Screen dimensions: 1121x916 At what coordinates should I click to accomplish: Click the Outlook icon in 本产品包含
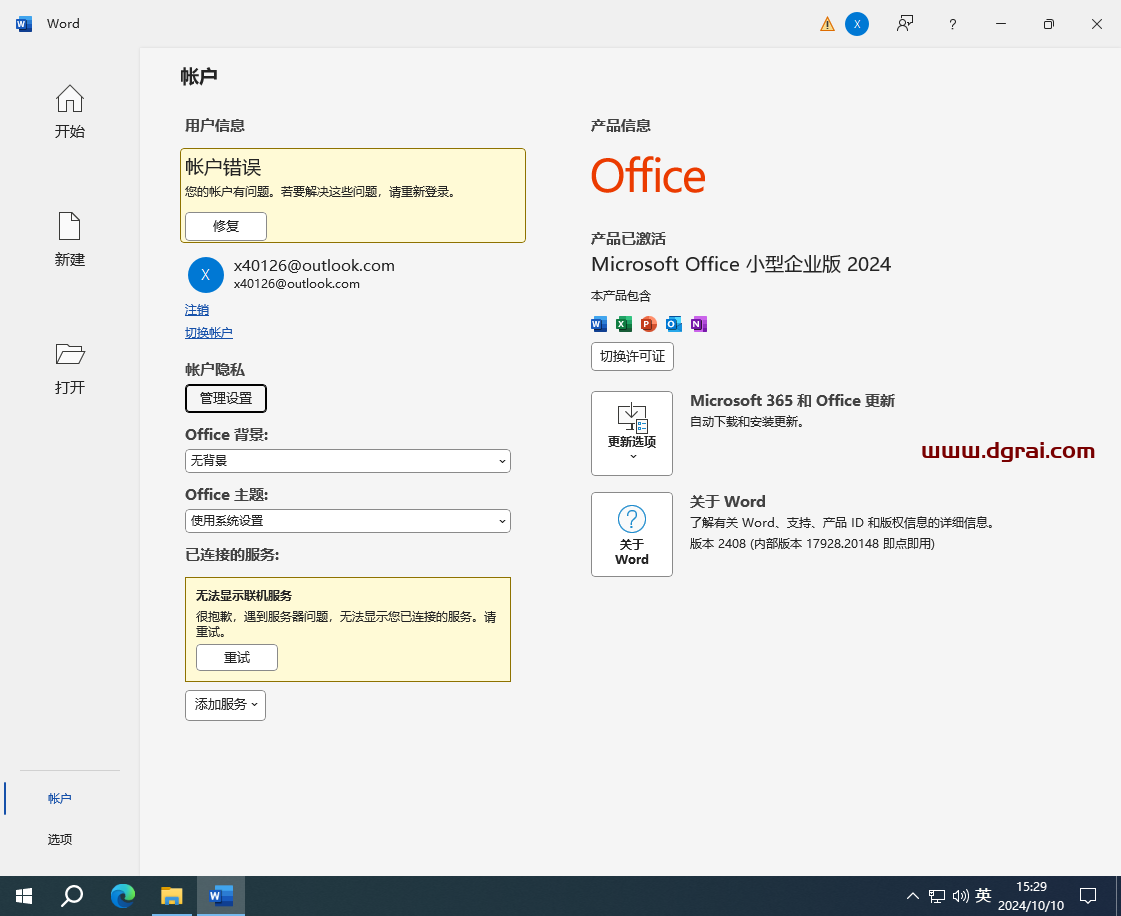673,324
